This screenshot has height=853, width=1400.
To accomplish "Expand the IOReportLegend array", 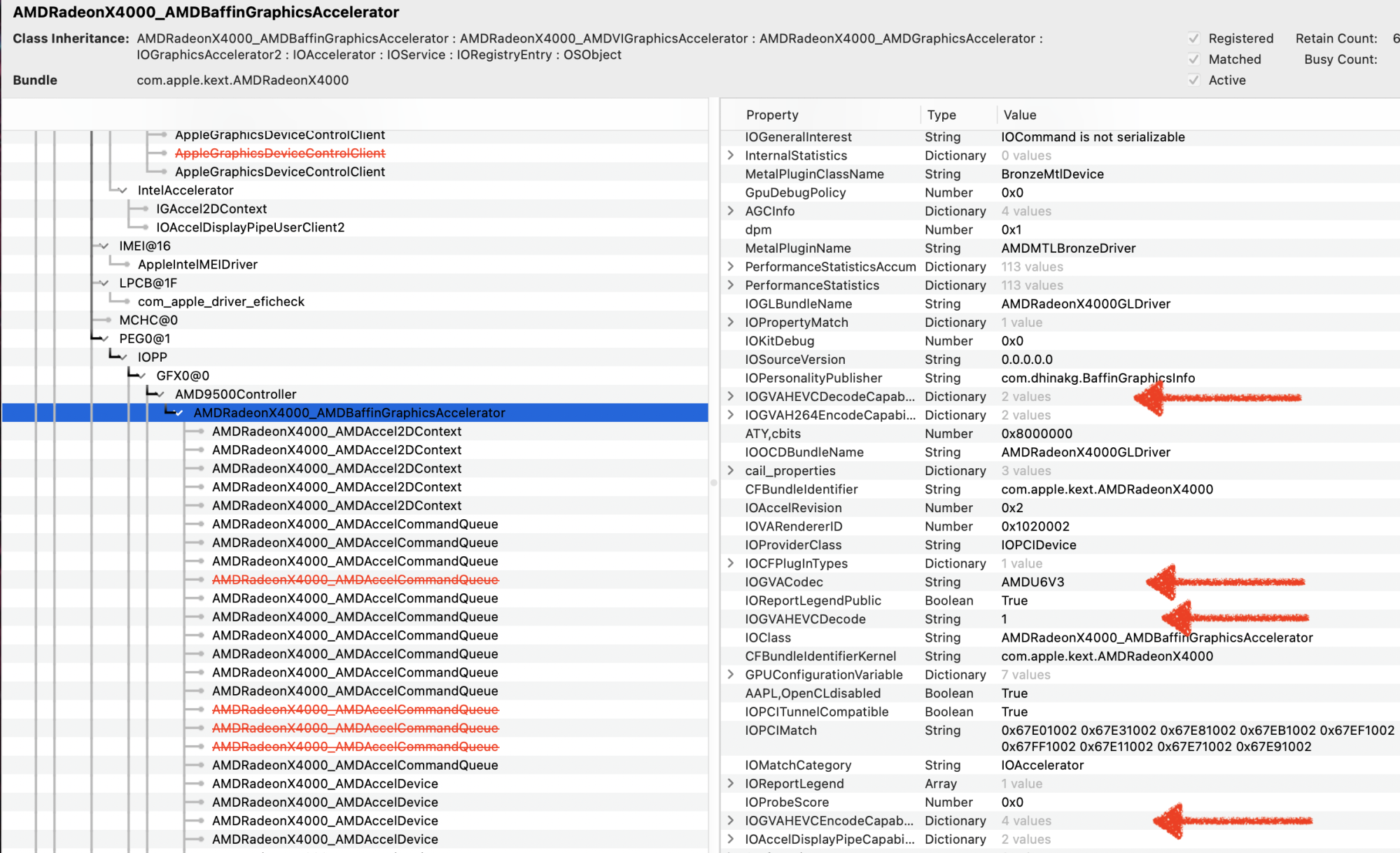I will 731,783.
